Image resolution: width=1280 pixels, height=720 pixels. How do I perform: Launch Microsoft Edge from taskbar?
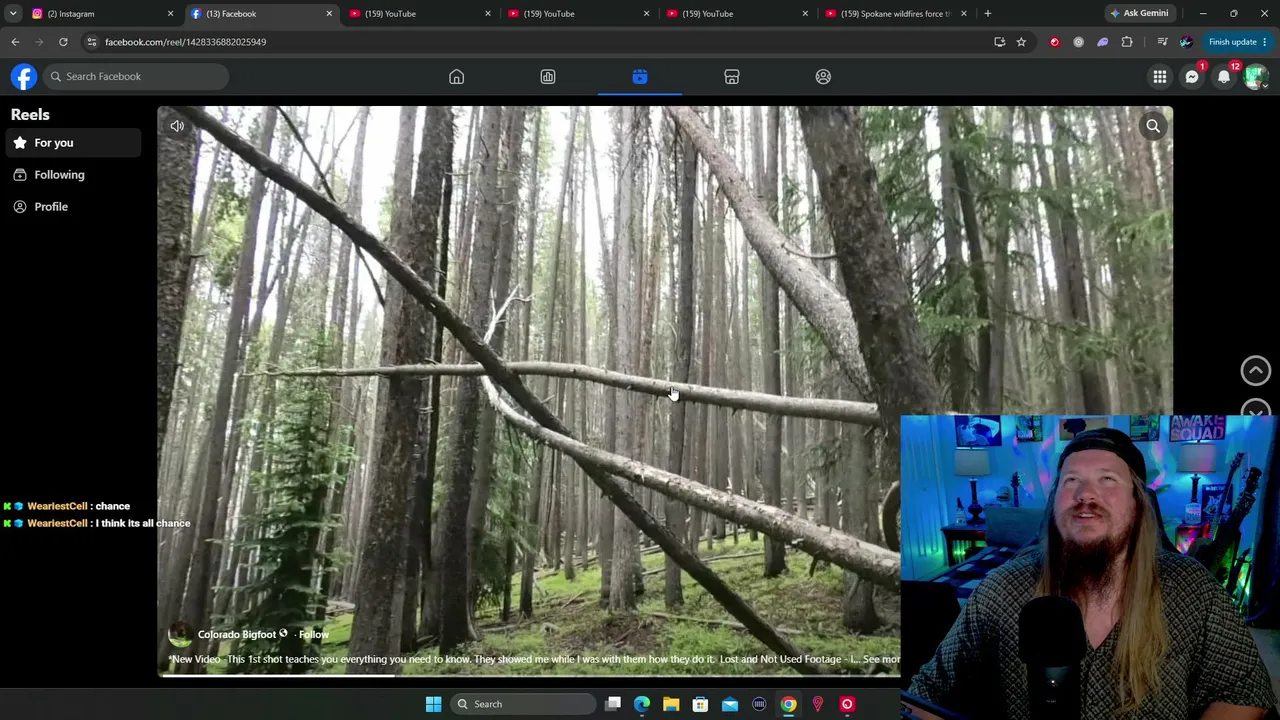(x=642, y=704)
